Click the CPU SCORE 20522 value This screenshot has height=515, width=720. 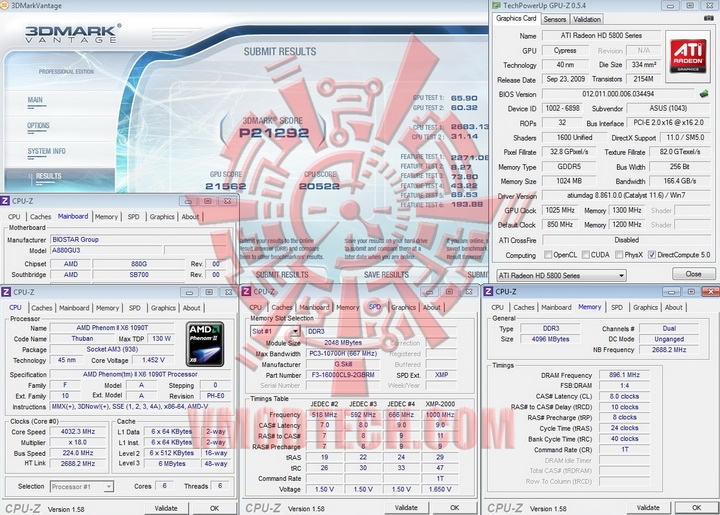(x=319, y=186)
